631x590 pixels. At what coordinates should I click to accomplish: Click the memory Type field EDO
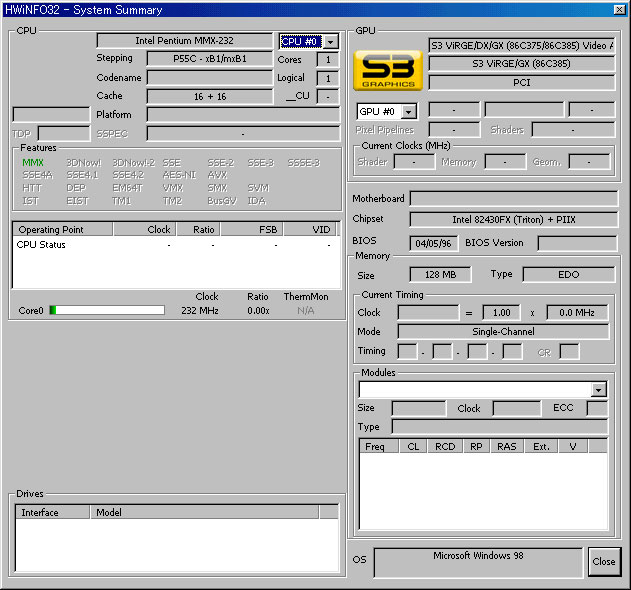pos(569,274)
